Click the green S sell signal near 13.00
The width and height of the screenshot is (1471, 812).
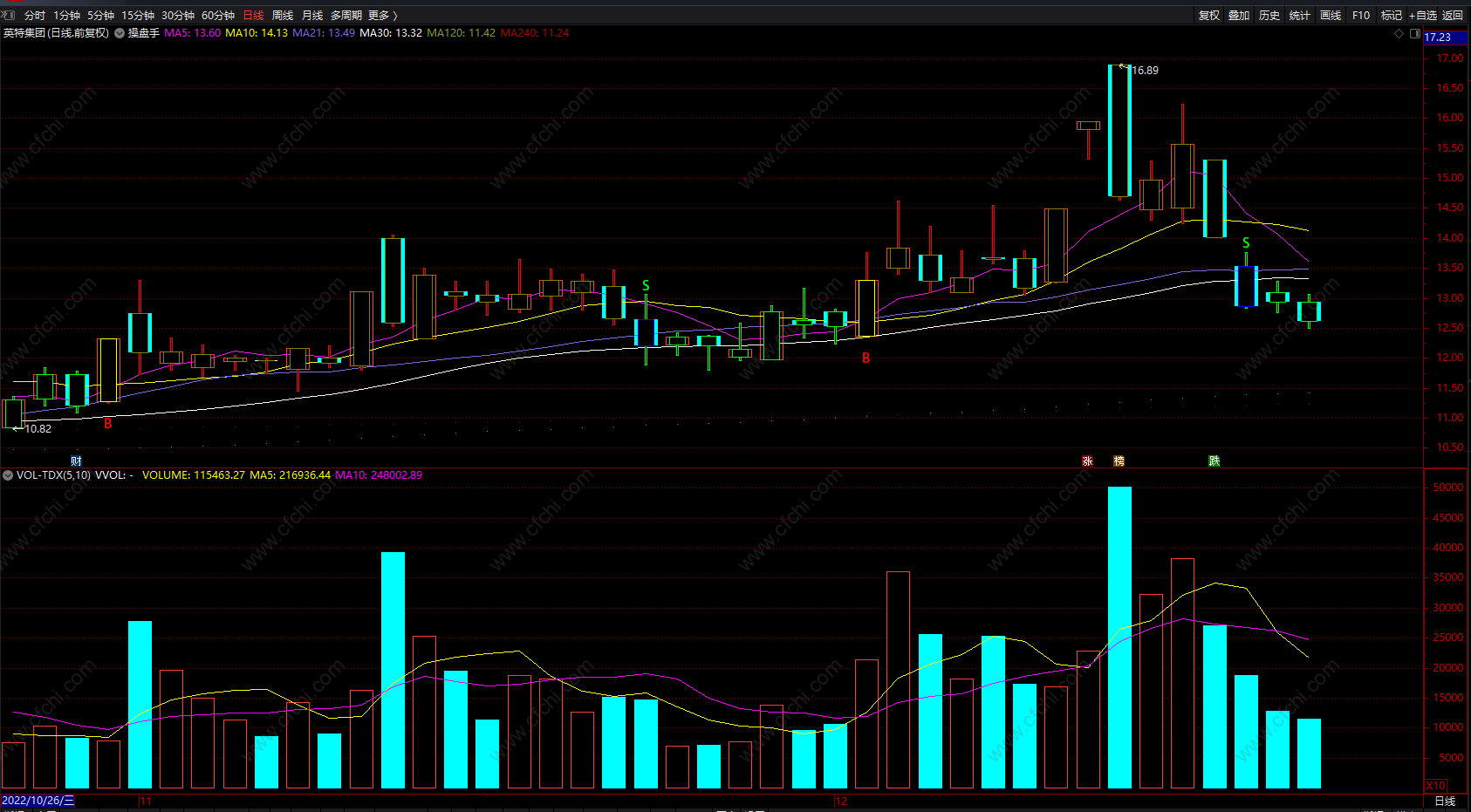tap(646, 286)
